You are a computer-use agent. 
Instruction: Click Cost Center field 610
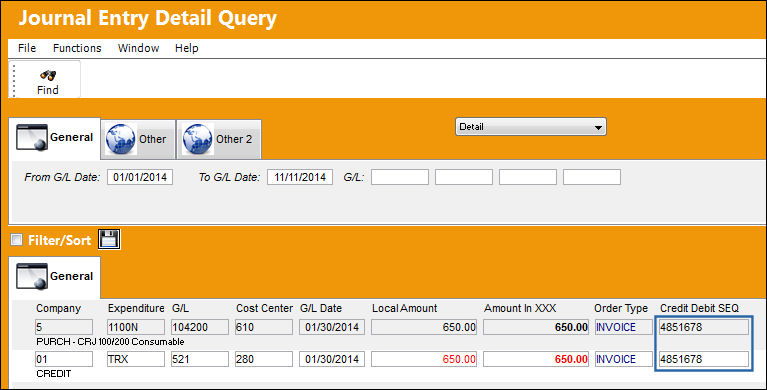(x=264, y=327)
